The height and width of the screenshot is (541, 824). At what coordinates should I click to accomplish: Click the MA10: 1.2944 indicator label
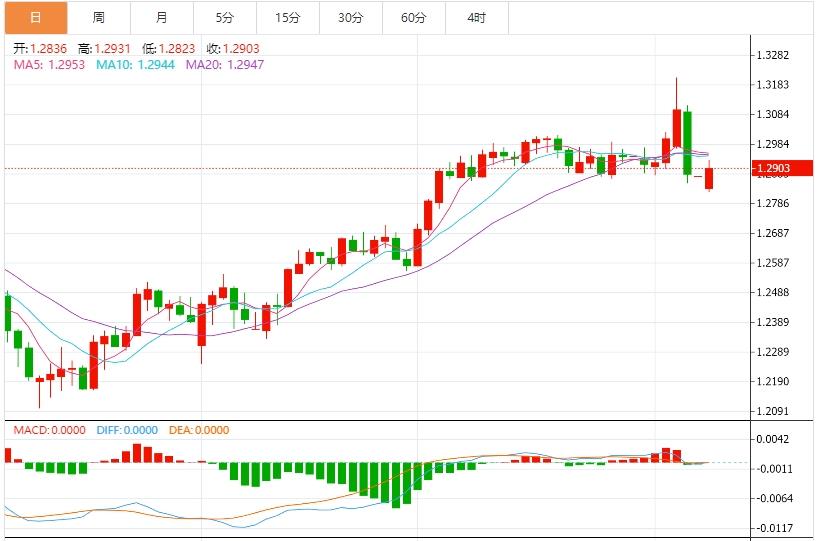click(136, 64)
